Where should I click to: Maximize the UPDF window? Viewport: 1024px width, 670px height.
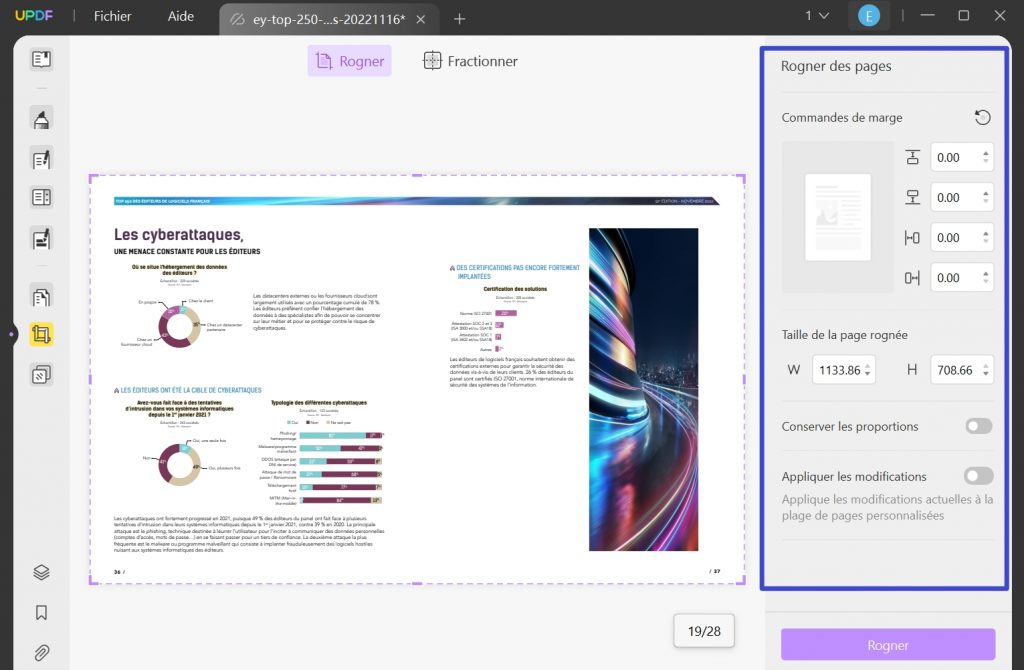pyautogui.click(x=963, y=16)
